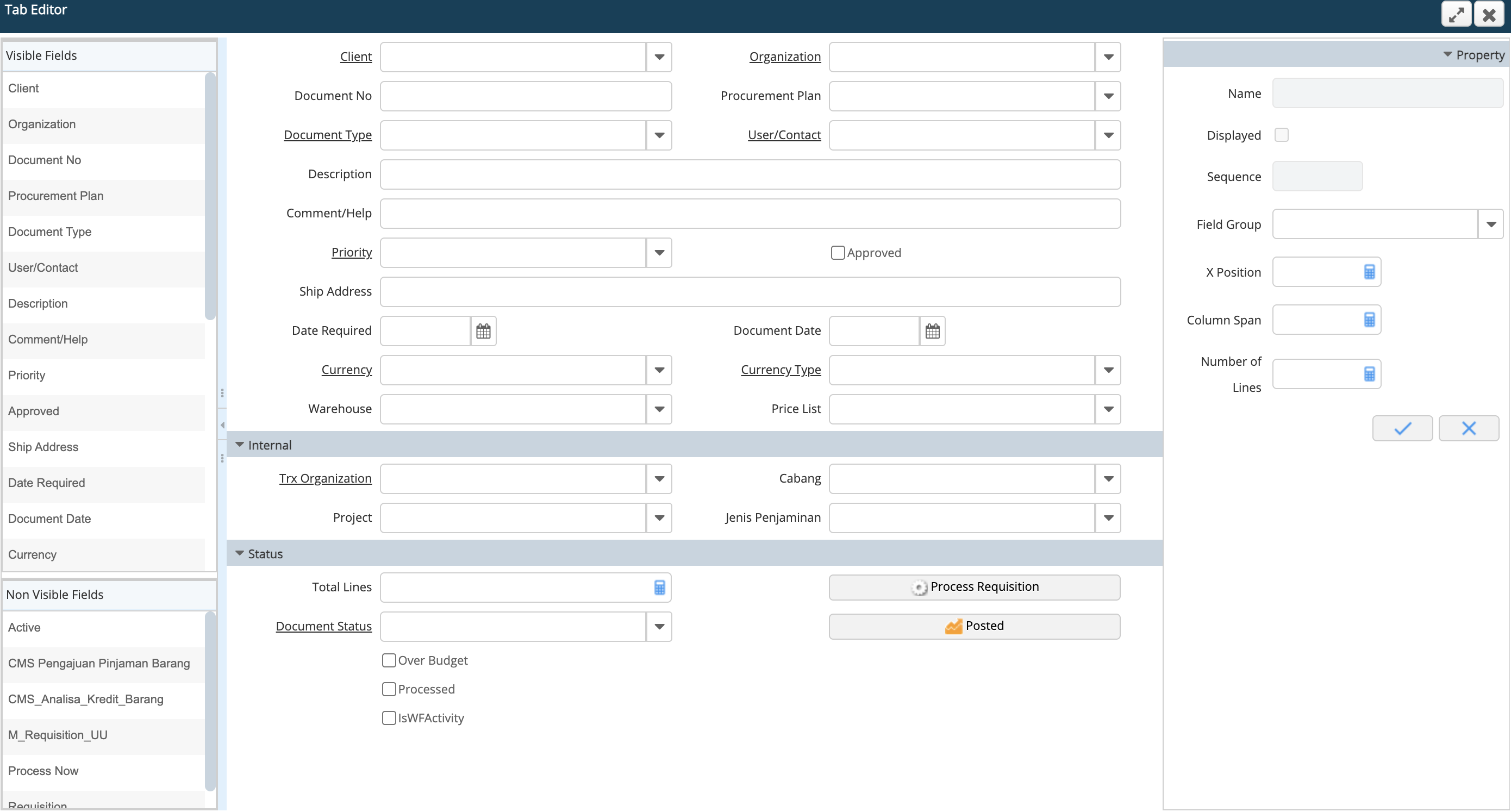Collapse the Internal field group
The height and width of the screenshot is (812, 1511).
click(239, 445)
